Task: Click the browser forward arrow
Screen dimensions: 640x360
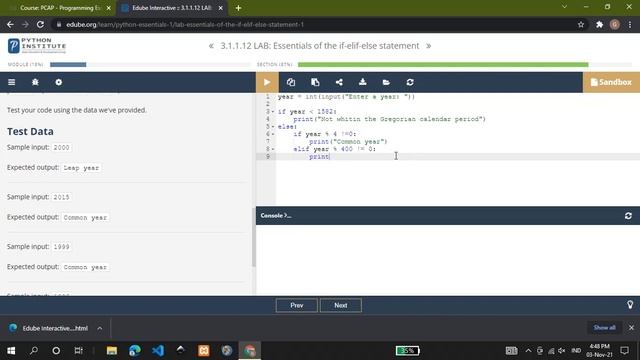Action: point(25,24)
